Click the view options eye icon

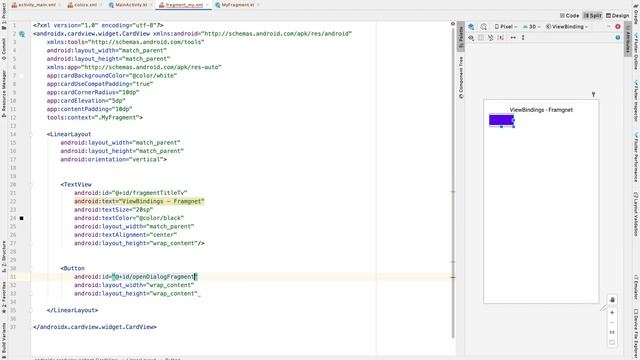(x=471, y=38)
